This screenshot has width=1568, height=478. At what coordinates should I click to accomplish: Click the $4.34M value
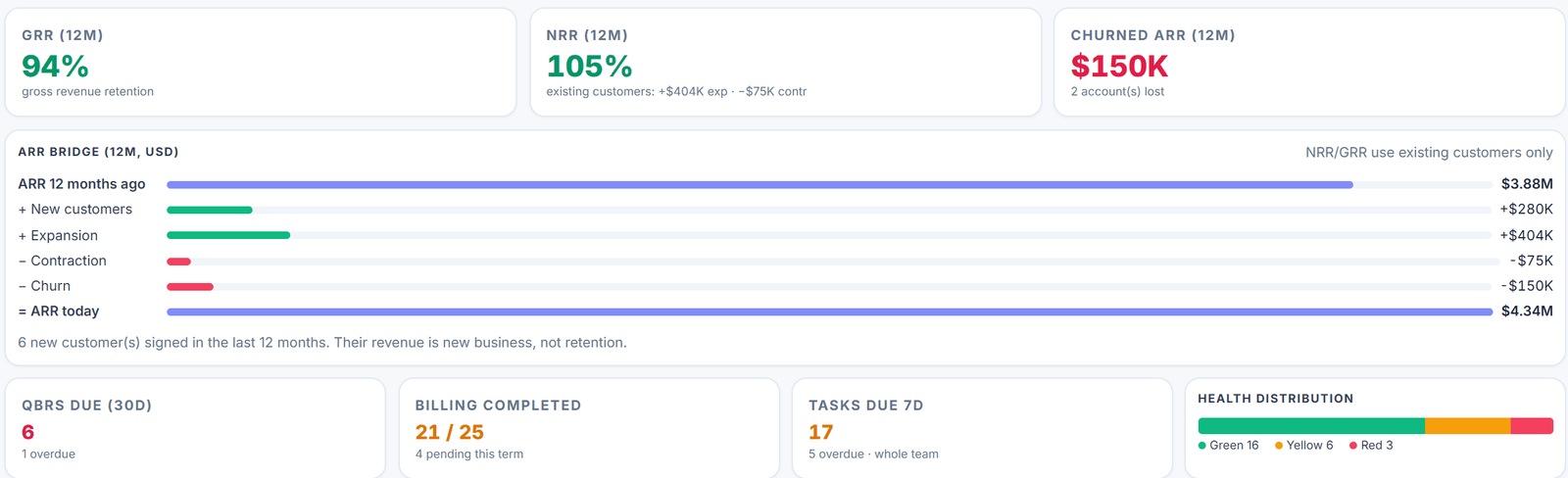pos(1527,311)
